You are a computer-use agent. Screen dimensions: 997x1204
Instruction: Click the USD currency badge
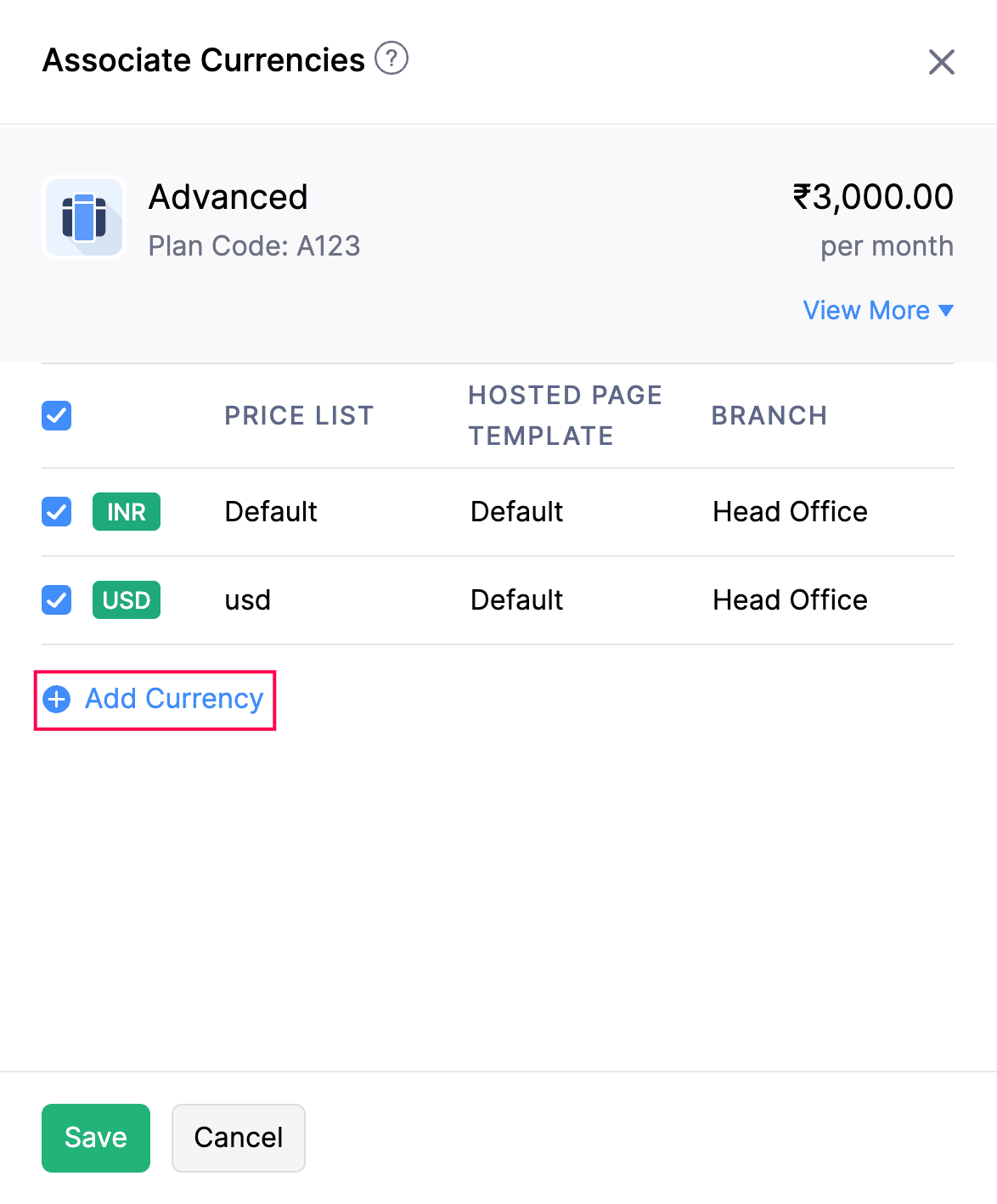point(126,600)
